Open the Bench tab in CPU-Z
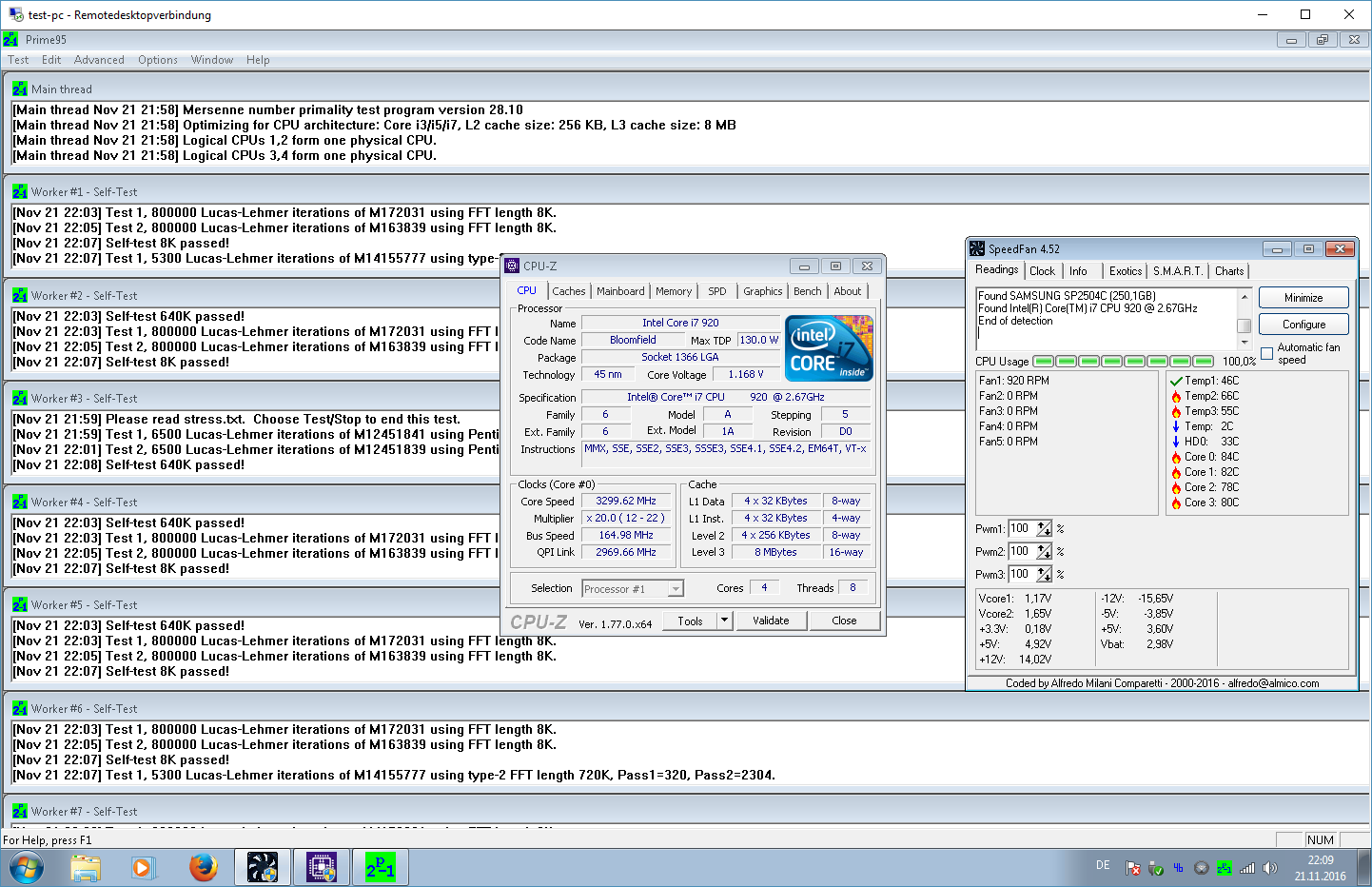1372x887 pixels. [808, 291]
